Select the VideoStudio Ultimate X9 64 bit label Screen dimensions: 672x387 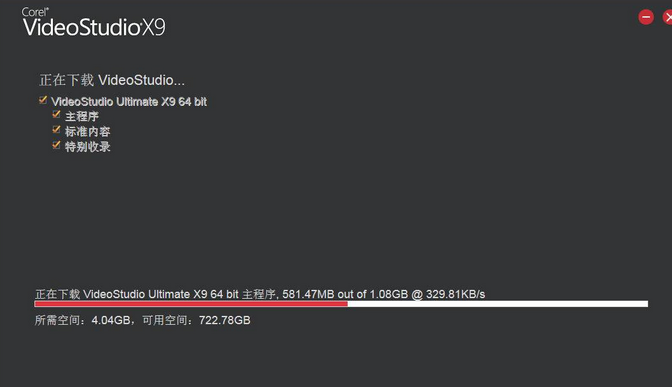(129, 102)
